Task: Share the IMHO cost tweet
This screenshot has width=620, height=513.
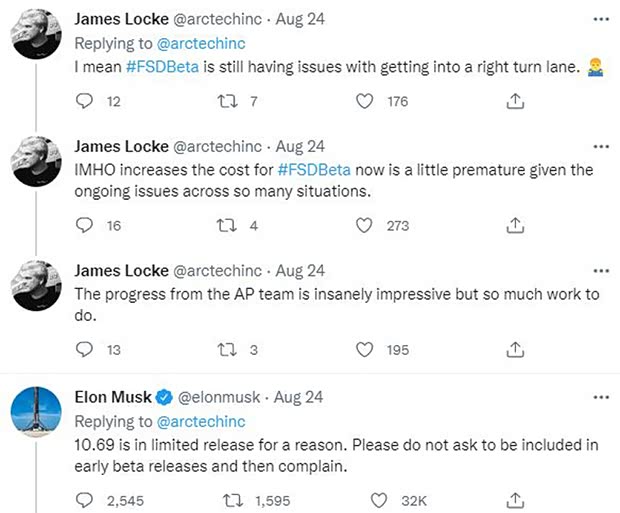Action: [x=515, y=225]
